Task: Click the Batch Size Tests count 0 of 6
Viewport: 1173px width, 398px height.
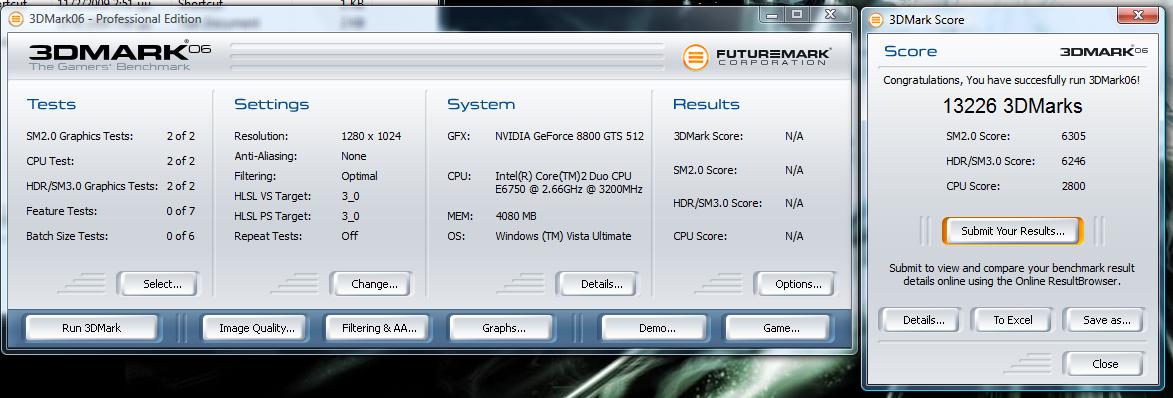Action: [180, 236]
